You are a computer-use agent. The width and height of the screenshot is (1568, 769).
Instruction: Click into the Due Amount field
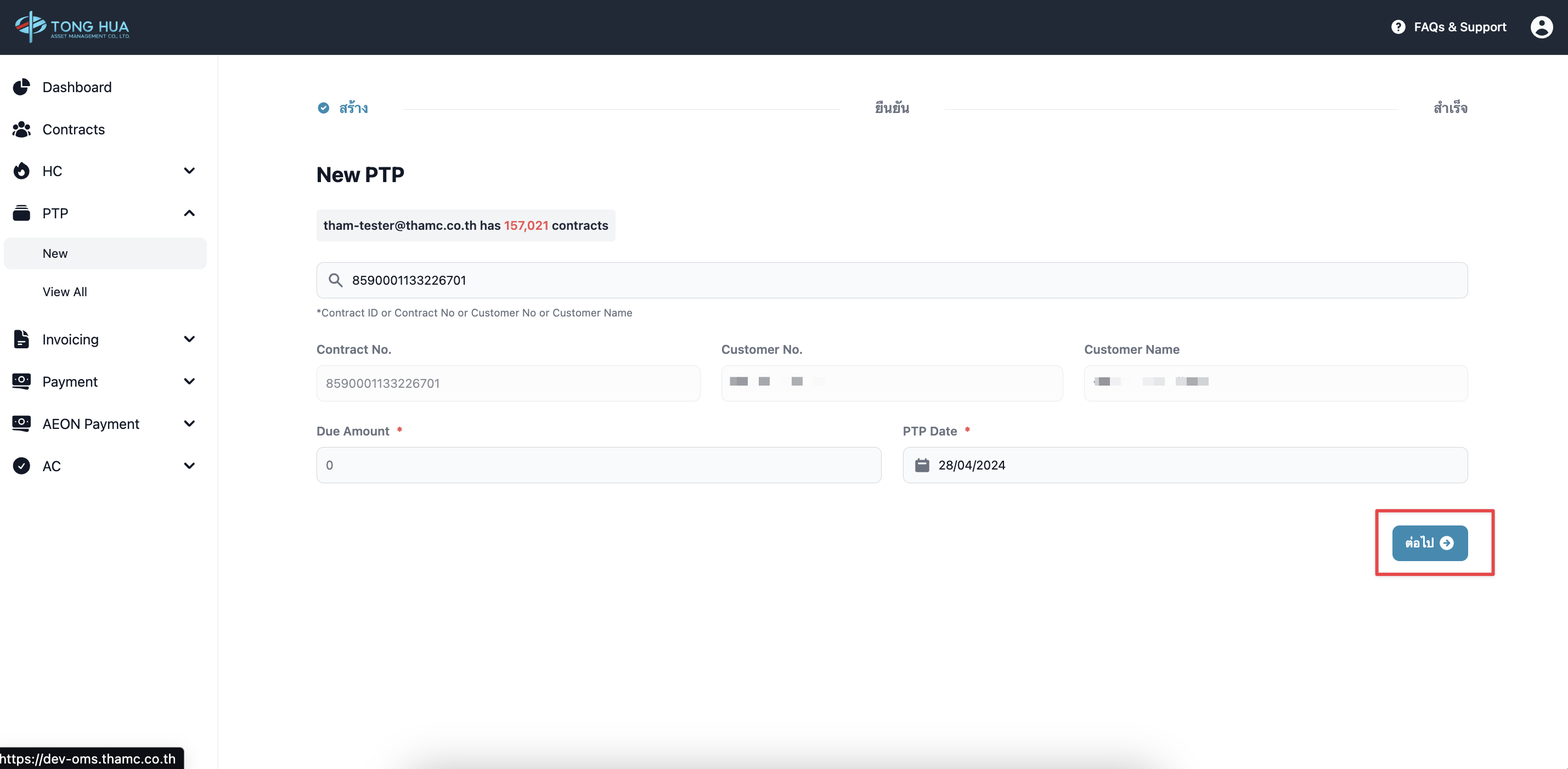(x=599, y=465)
